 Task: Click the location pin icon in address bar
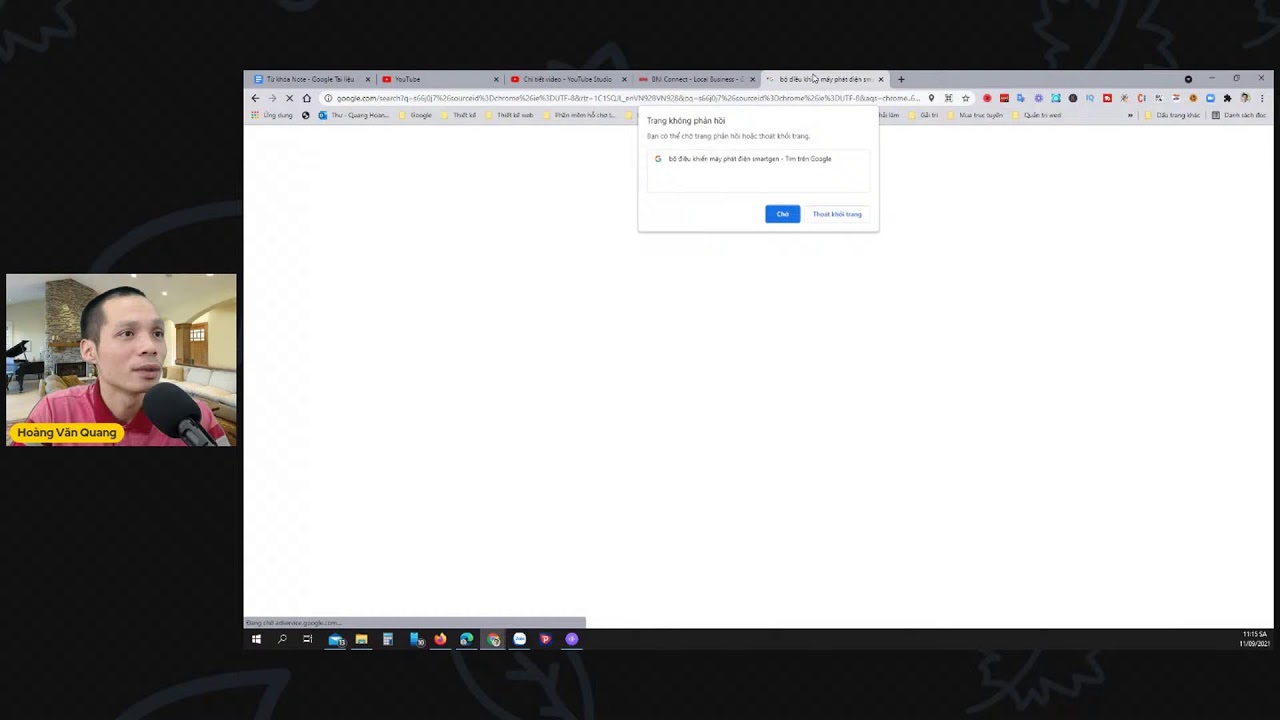(x=931, y=98)
